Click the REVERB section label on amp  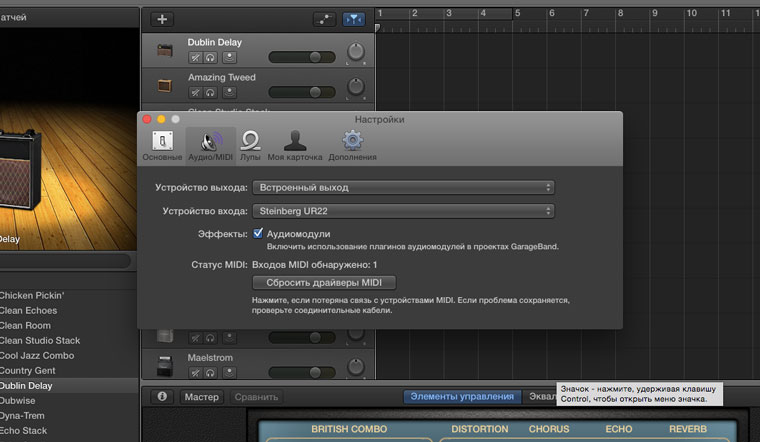pyautogui.click(x=687, y=429)
